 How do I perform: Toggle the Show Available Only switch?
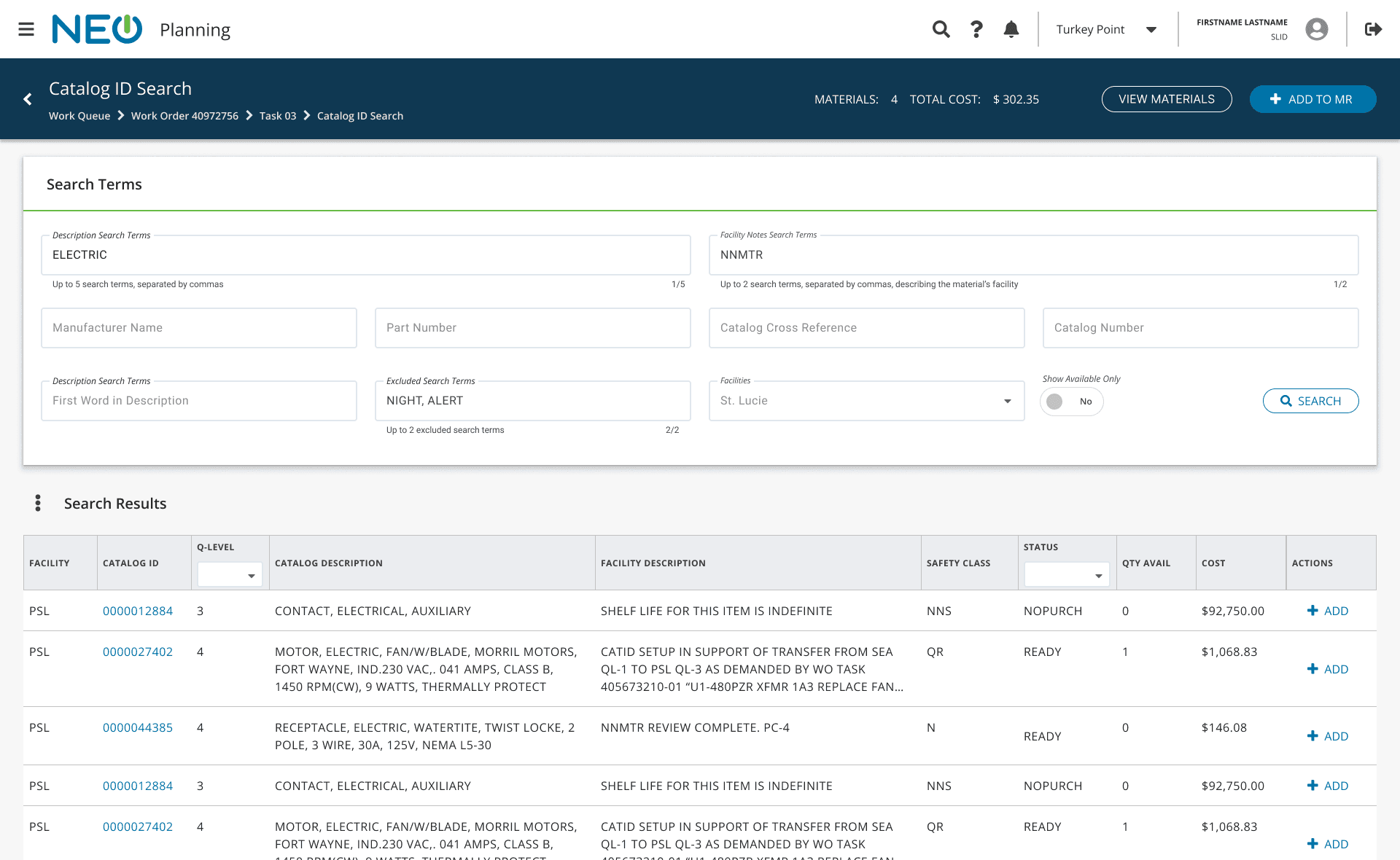coord(1070,402)
